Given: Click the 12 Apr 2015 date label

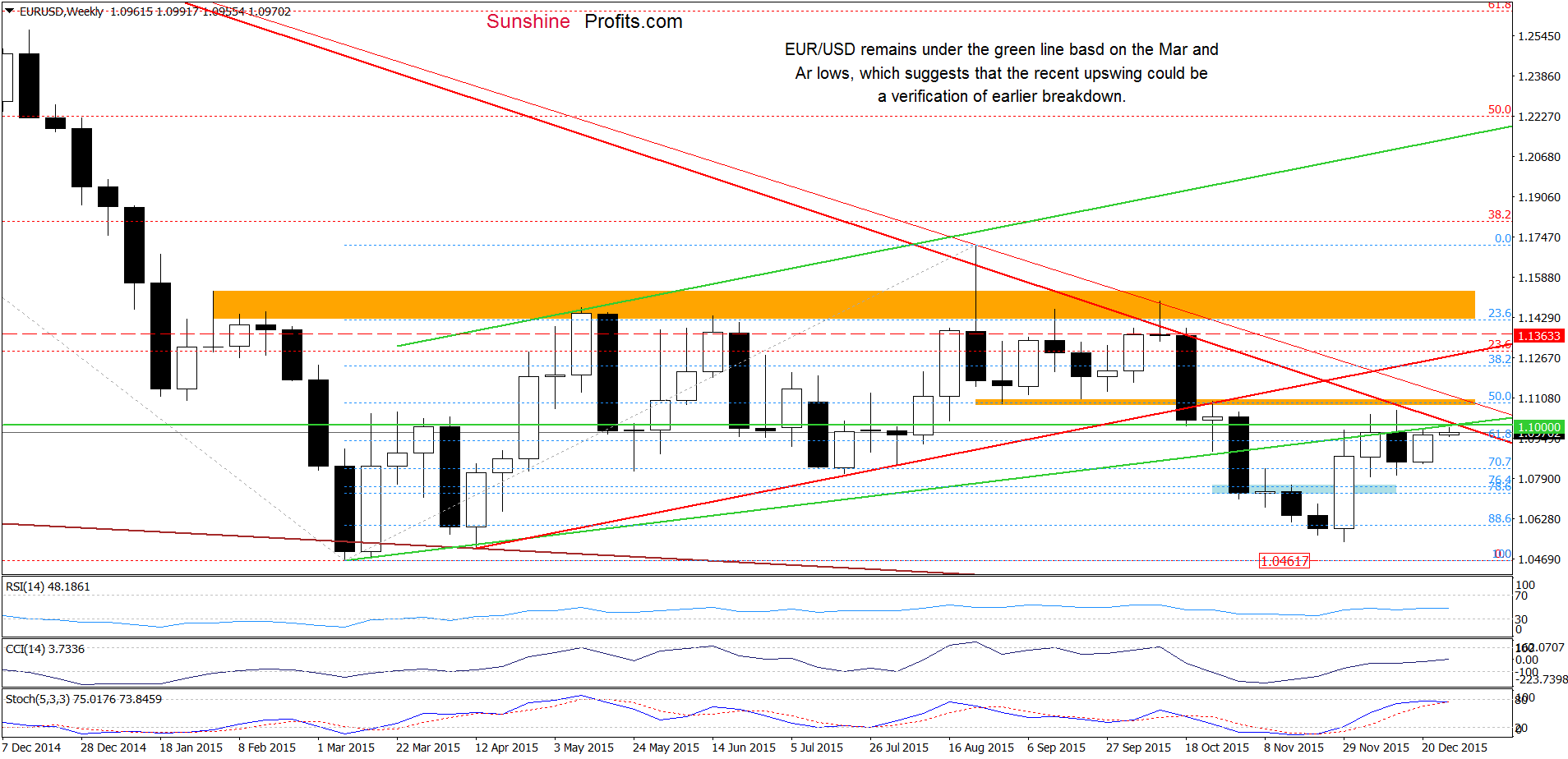Looking at the screenshot, I should [x=506, y=747].
